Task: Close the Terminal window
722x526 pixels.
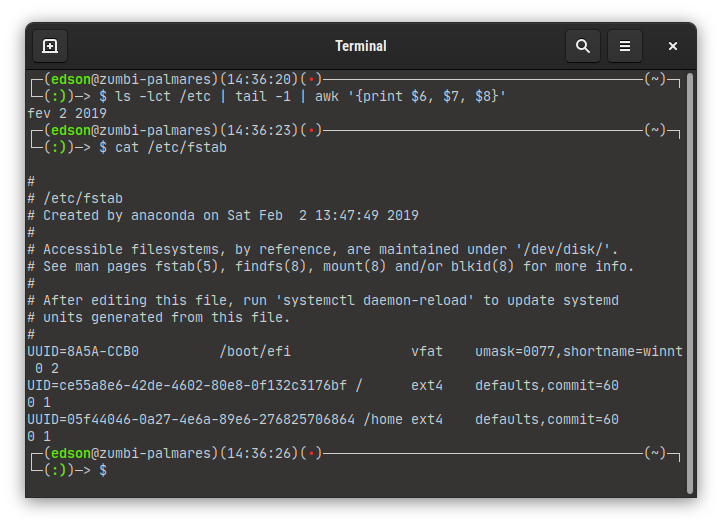Action: tap(673, 46)
